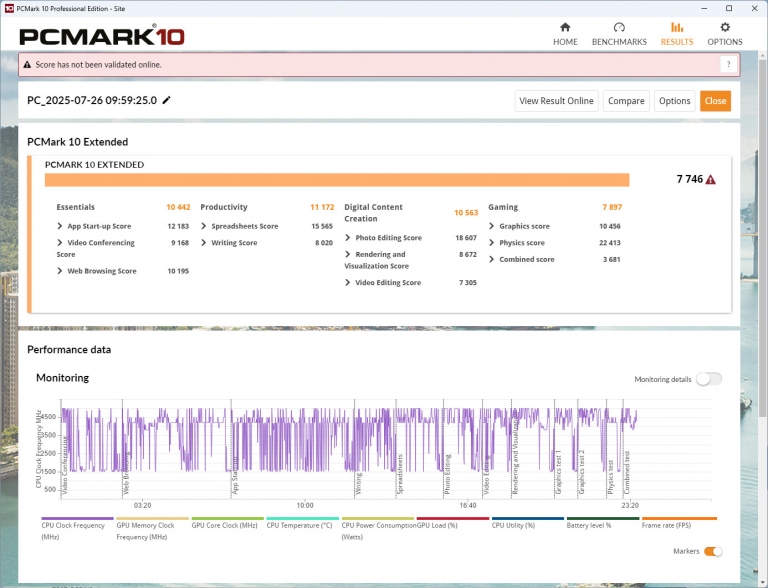The width and height of the screenshot is (768, 588).
Task: Click the Combined test marker in chart
Action: [626, 472]
